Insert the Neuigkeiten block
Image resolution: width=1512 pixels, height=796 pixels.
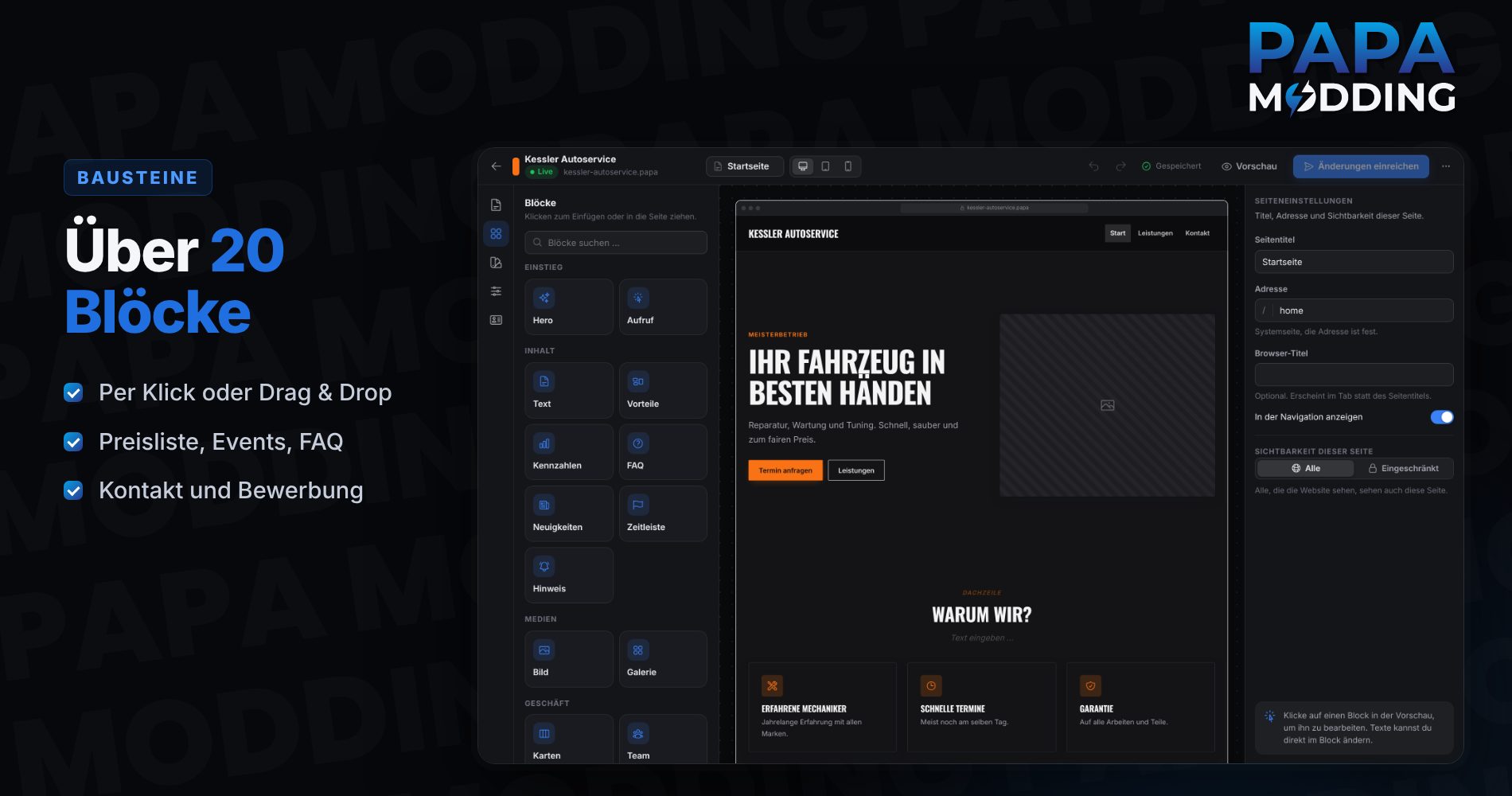(x=569, y=513)
